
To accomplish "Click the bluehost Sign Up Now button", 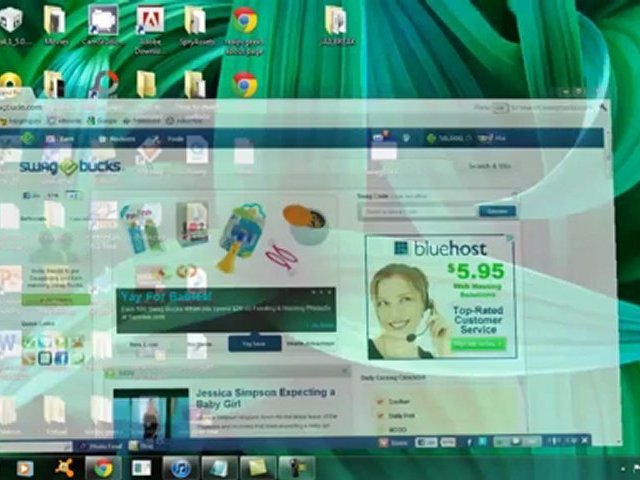I will [x=478, y=344].
